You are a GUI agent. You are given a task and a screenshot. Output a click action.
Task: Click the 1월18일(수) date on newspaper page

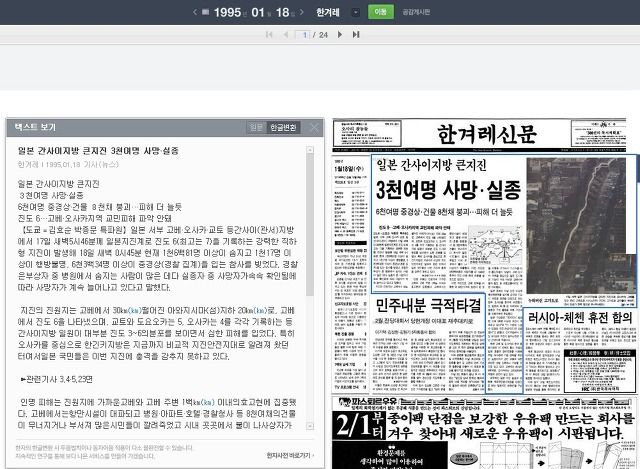point(349,169)
